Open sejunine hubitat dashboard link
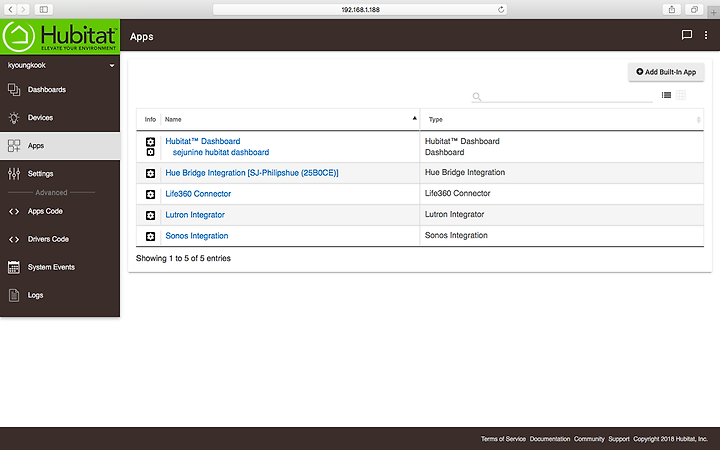 tap(221, 152)
